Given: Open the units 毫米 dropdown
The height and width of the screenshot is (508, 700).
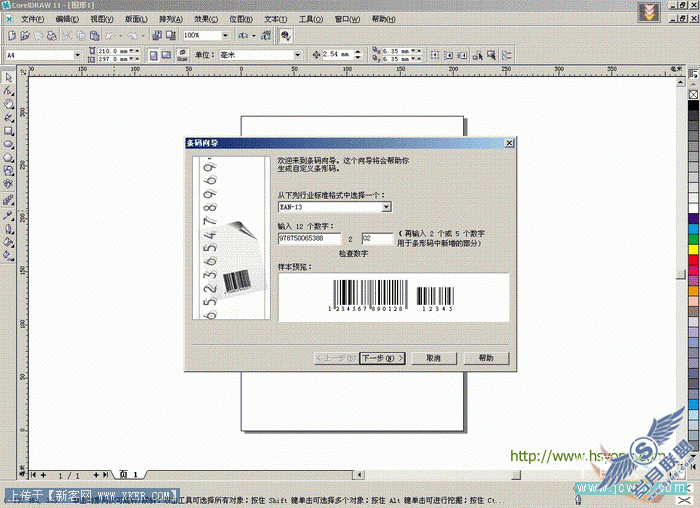Looking at the screenshot, I should 298,55.
